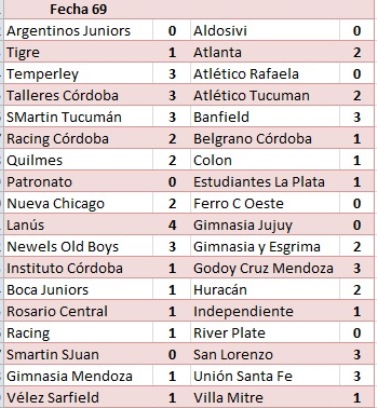Click the Nueva Chicago cell
Viewport: 377px width, 408px height.
78,203
